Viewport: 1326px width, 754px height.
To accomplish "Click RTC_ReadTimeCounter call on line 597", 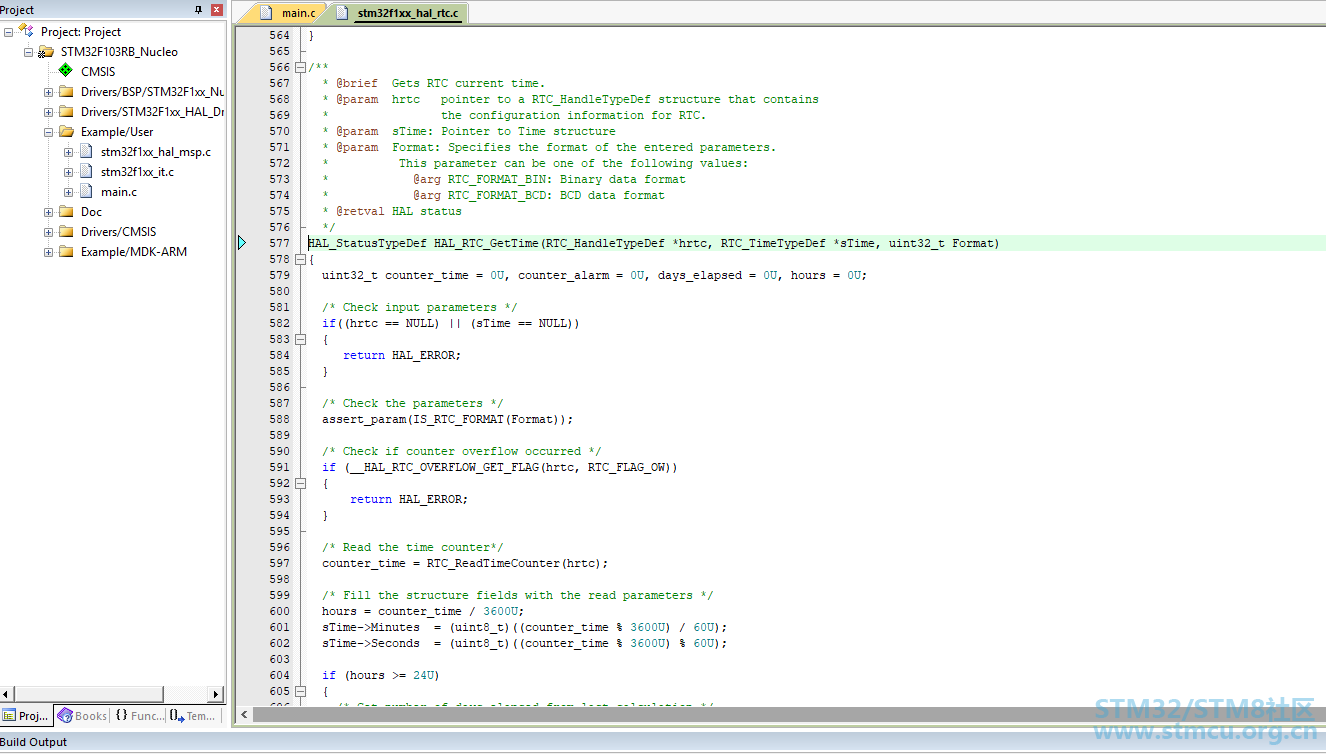I will (x=493, y=563).
